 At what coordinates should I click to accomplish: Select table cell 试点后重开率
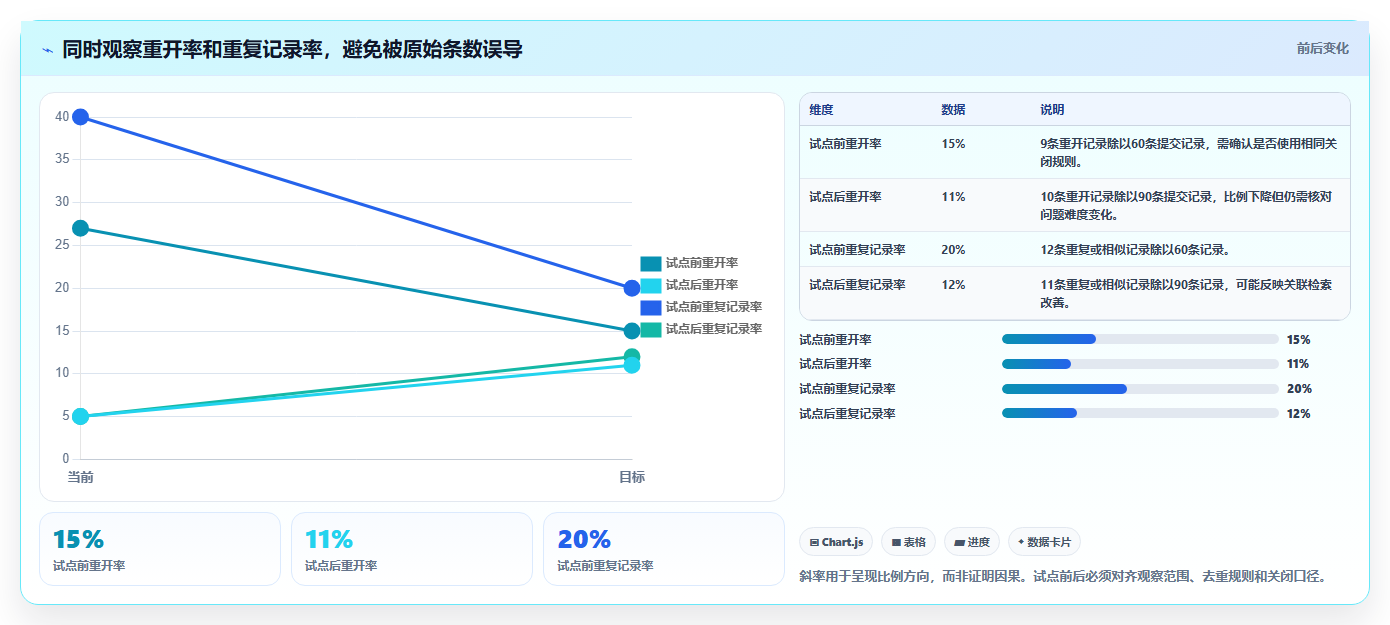point(845,197)
